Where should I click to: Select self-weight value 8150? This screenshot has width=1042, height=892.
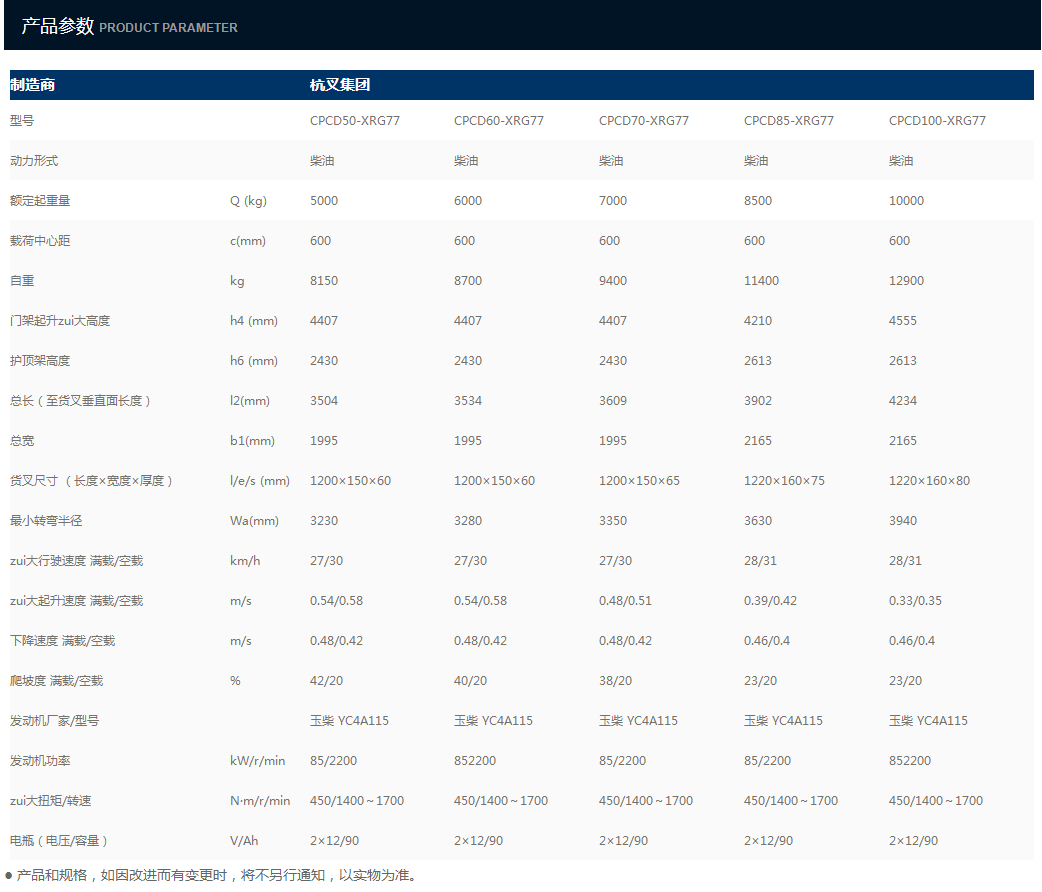(x=324, y=280)
